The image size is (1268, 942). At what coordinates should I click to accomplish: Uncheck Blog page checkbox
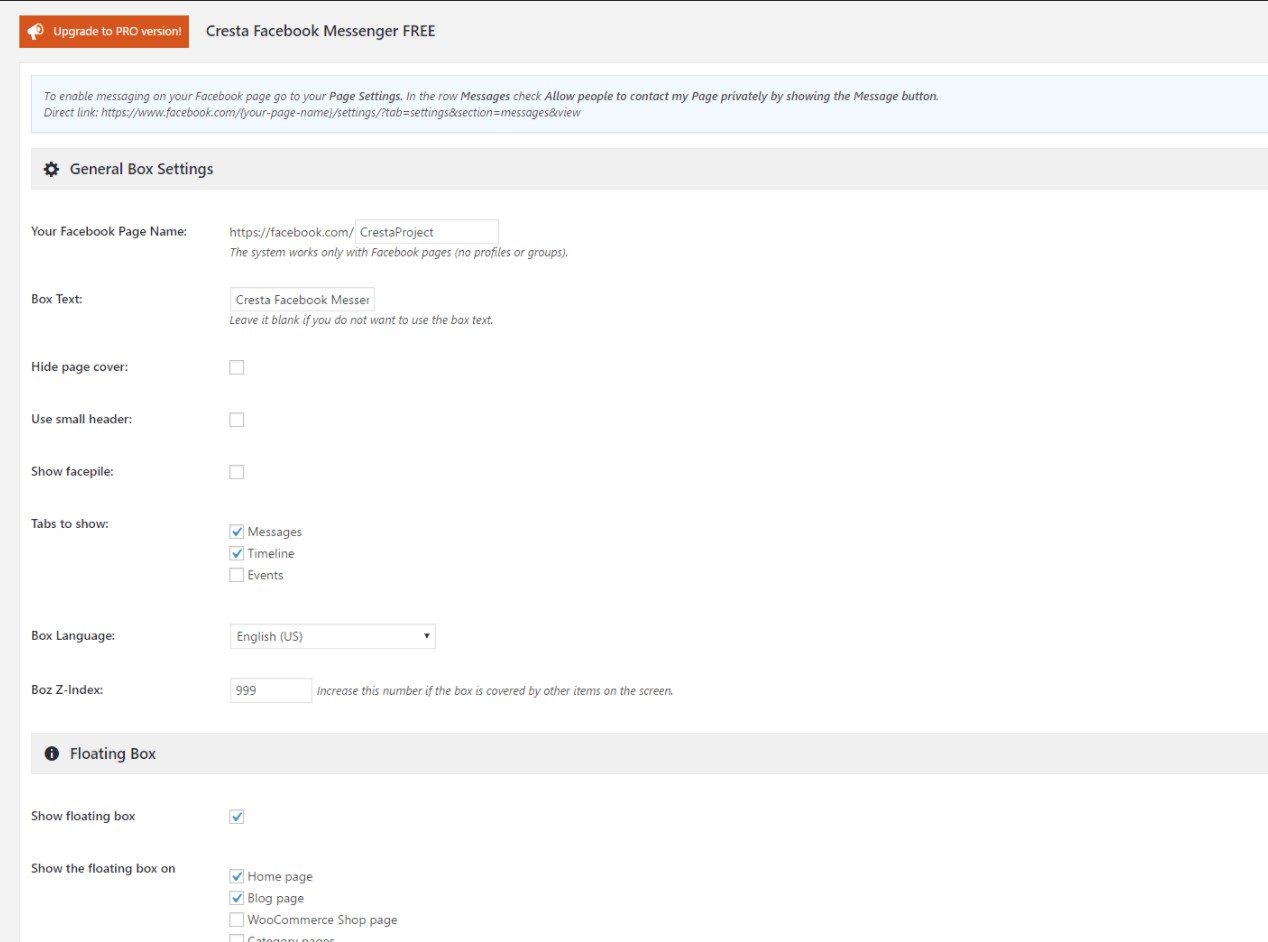(x=237, y=898)
